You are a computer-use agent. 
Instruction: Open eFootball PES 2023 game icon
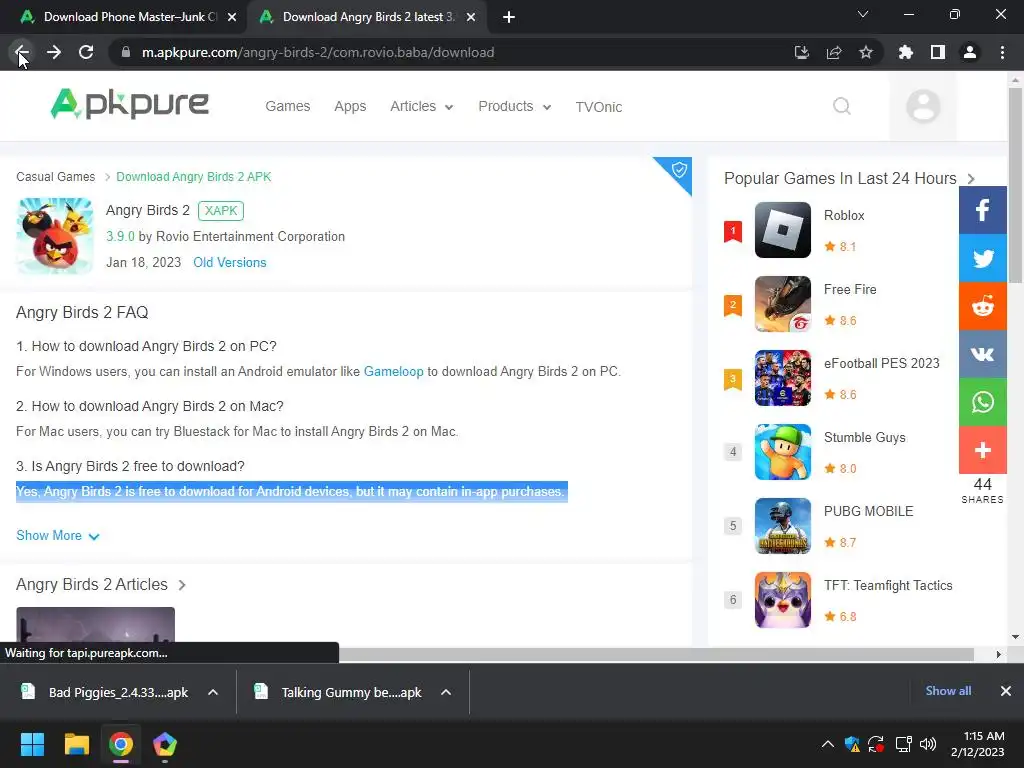782,377
